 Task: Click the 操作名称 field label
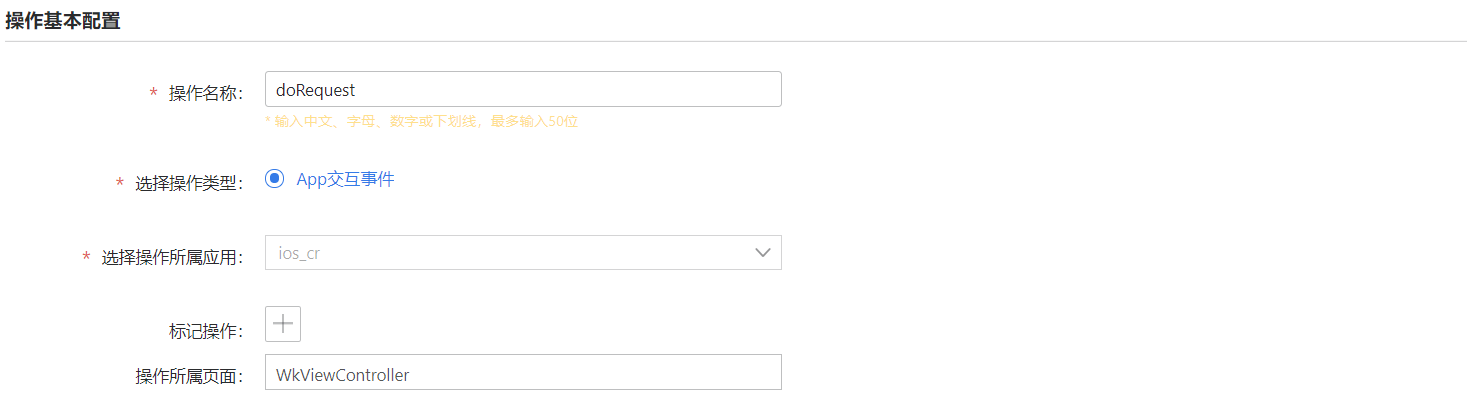205,93
